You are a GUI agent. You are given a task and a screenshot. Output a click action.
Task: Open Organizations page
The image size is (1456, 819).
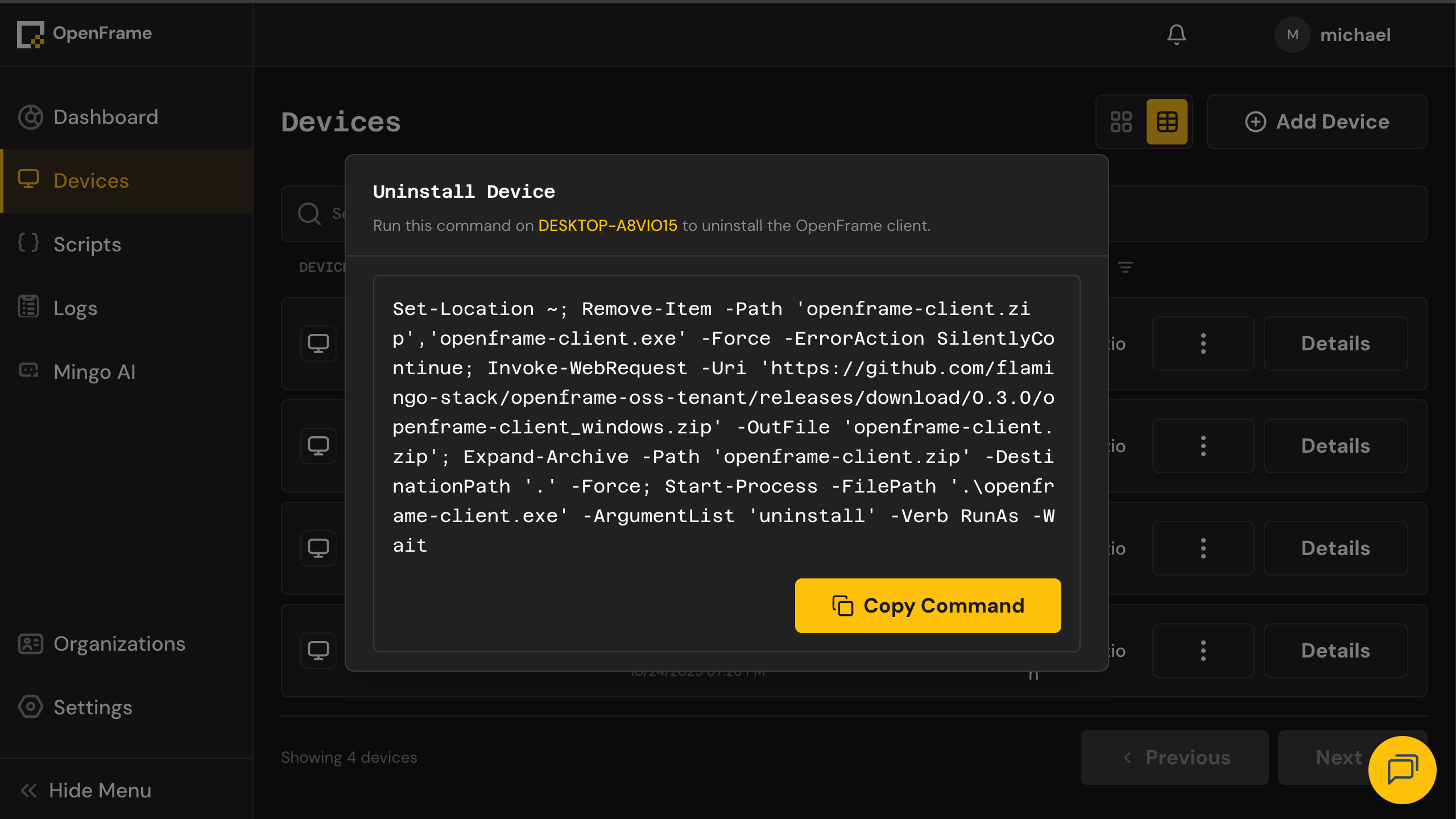[x=126, y=644]
